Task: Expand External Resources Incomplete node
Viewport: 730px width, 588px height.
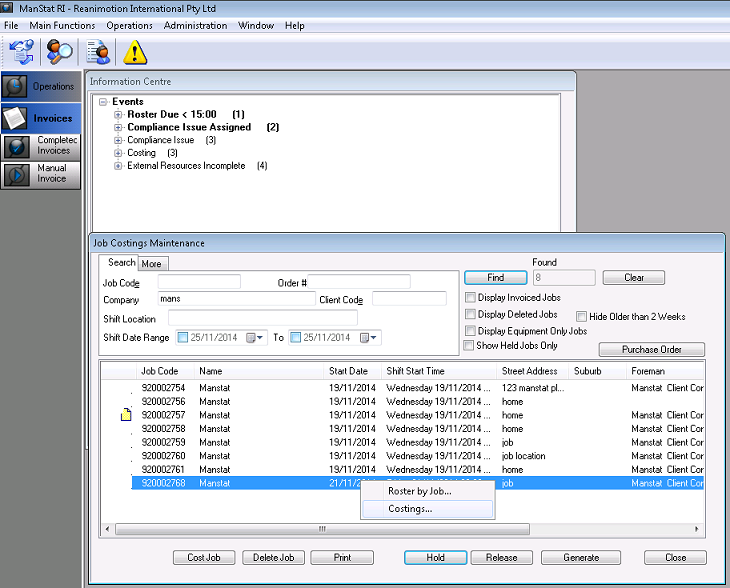Action: (x=118, y=165)
